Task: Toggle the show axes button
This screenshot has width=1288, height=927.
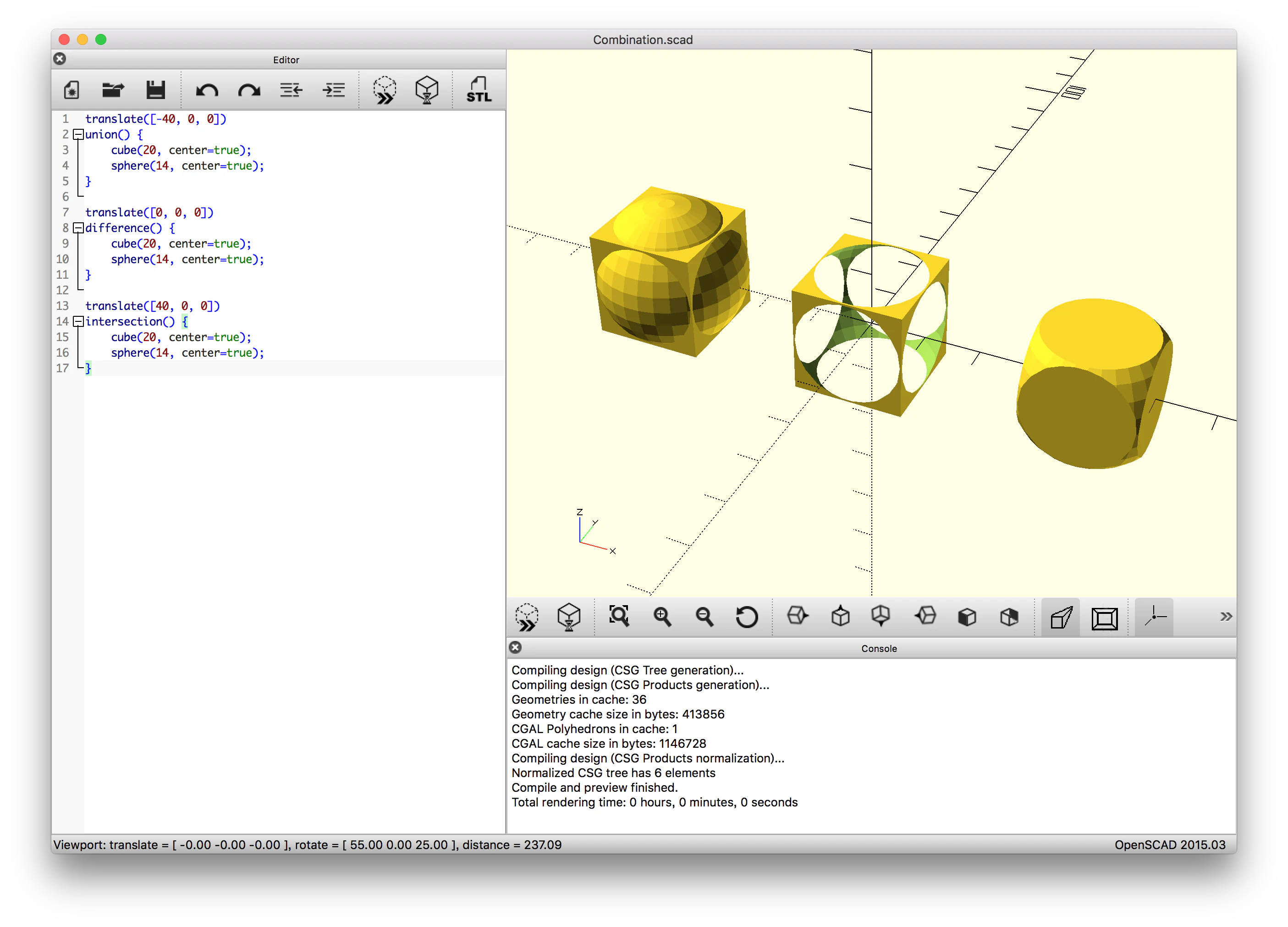Action: click(x=1155, y=617)
